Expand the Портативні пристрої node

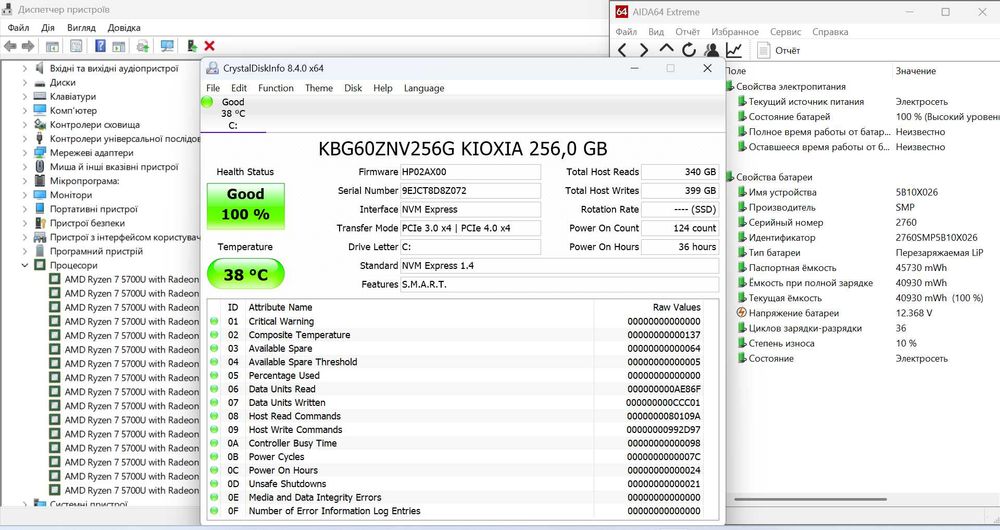25,209
